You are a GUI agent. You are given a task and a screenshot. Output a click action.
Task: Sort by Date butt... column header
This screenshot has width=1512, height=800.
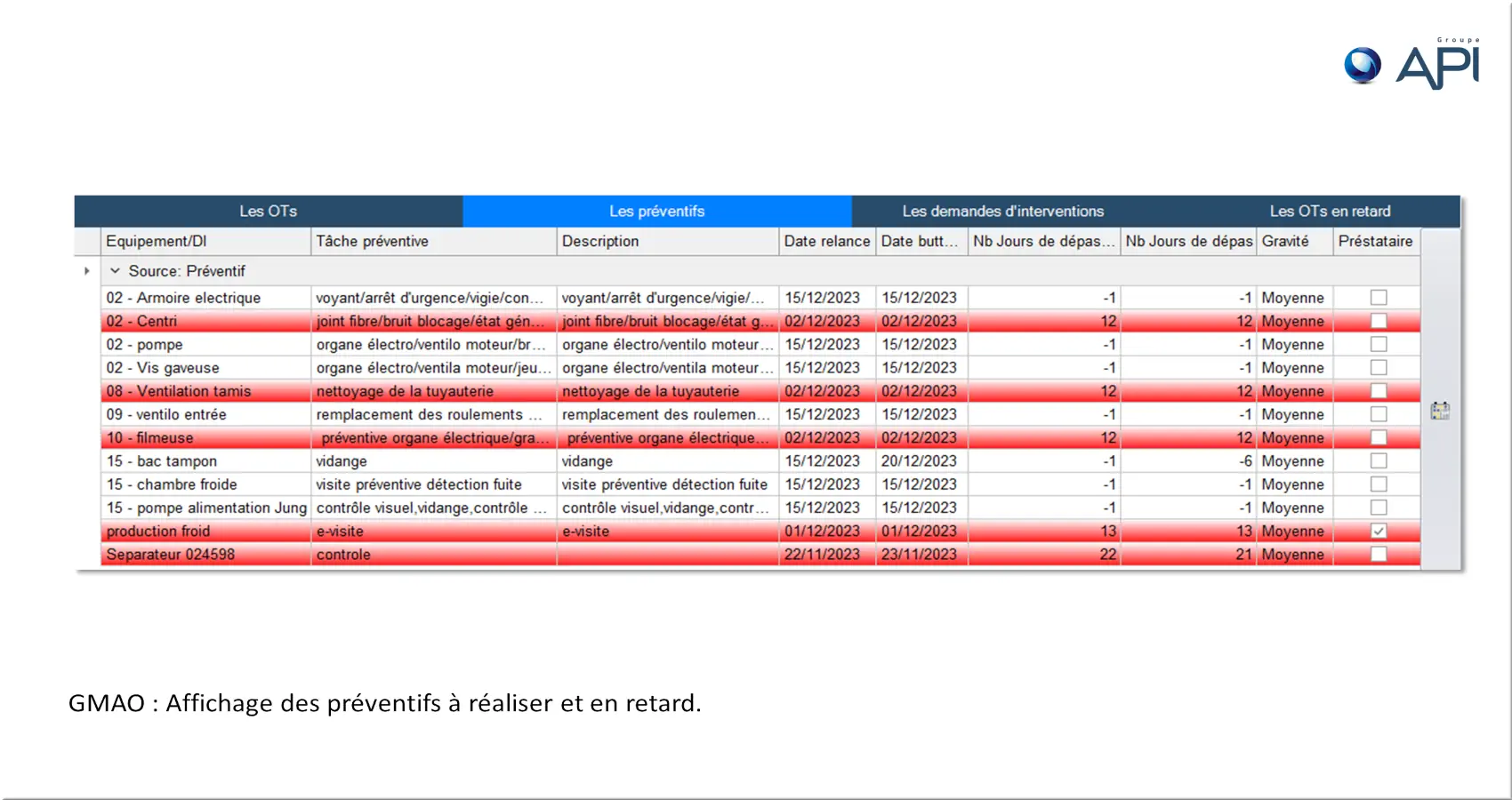click(921, 241)
